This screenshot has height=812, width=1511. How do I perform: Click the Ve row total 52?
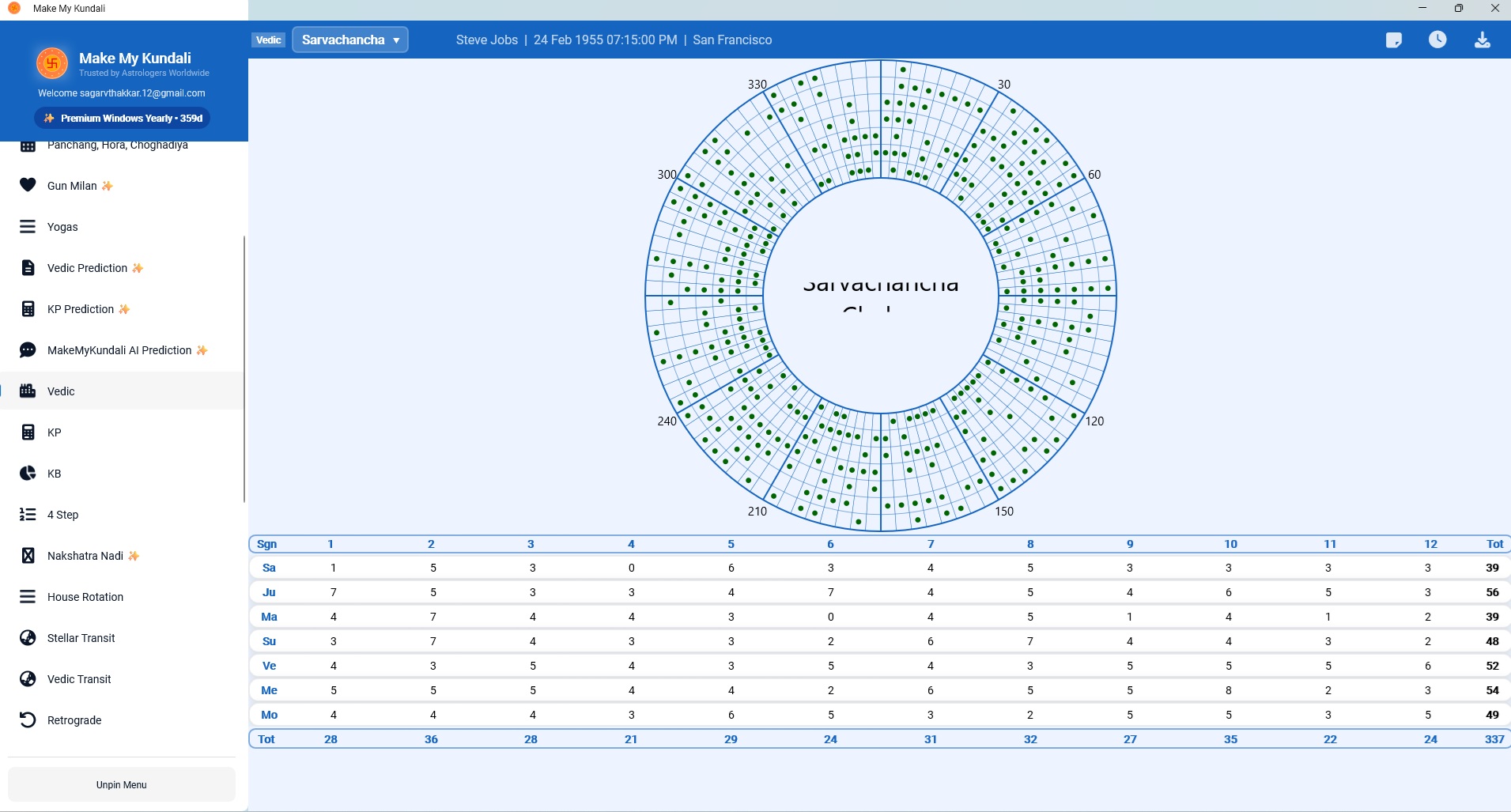(x=1492, y=666)
